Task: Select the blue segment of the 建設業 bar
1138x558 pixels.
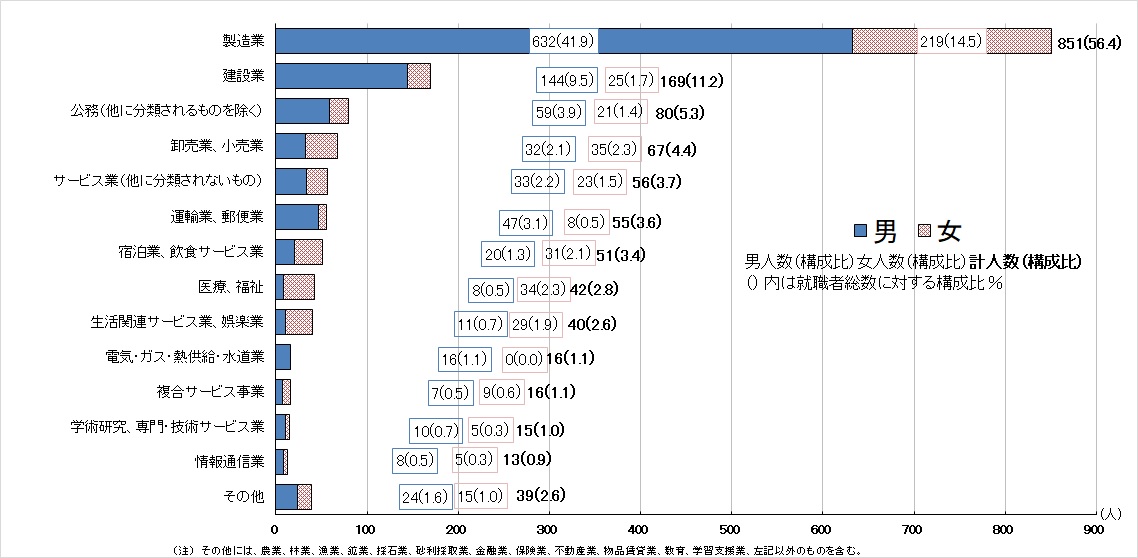Action: (341, 76)
